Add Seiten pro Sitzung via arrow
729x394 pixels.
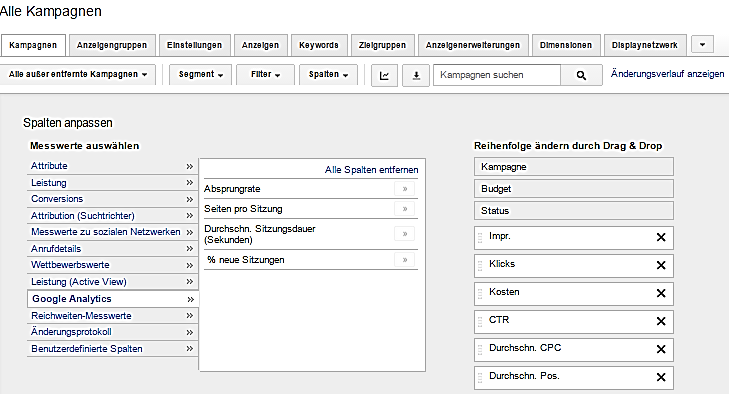pyautogui.click(x=404, y=209)
